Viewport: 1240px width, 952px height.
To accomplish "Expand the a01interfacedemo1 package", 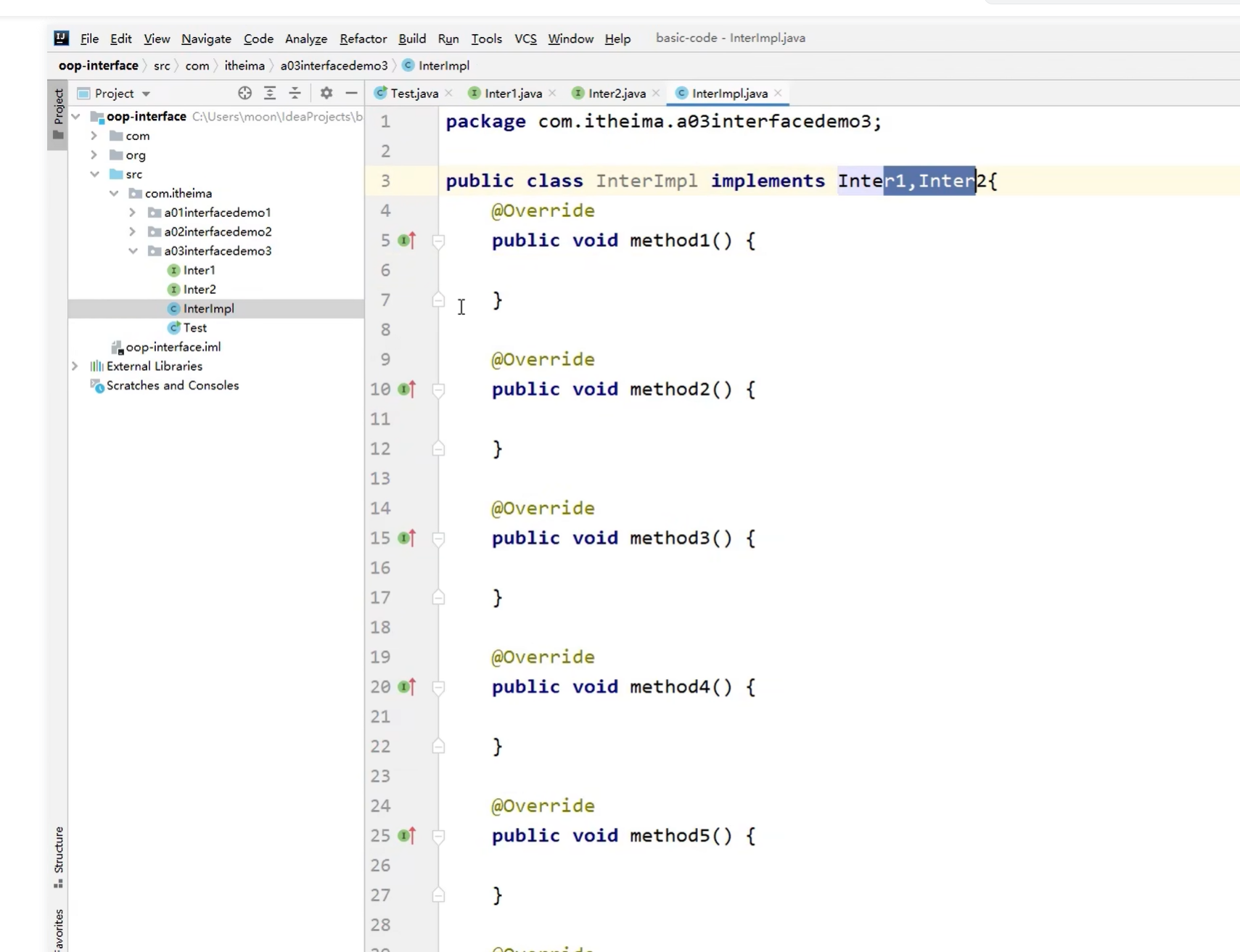I will tap(131, 212).
